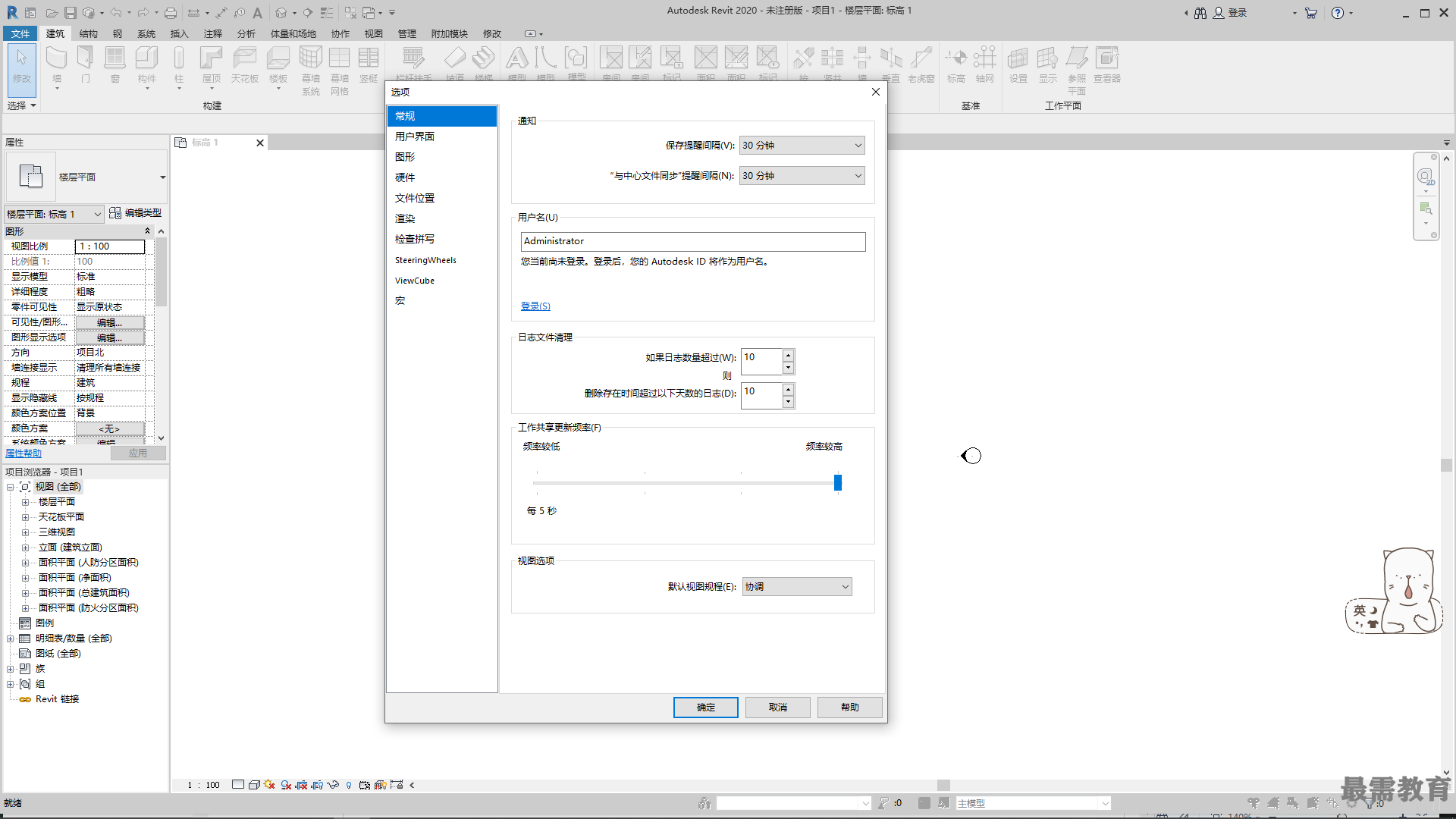The width and height of the screenshot is (1456, 819).
Task: Click the Open folder icon in quick access toolbar
Action: pyautogui.click(x=51, y=13)
